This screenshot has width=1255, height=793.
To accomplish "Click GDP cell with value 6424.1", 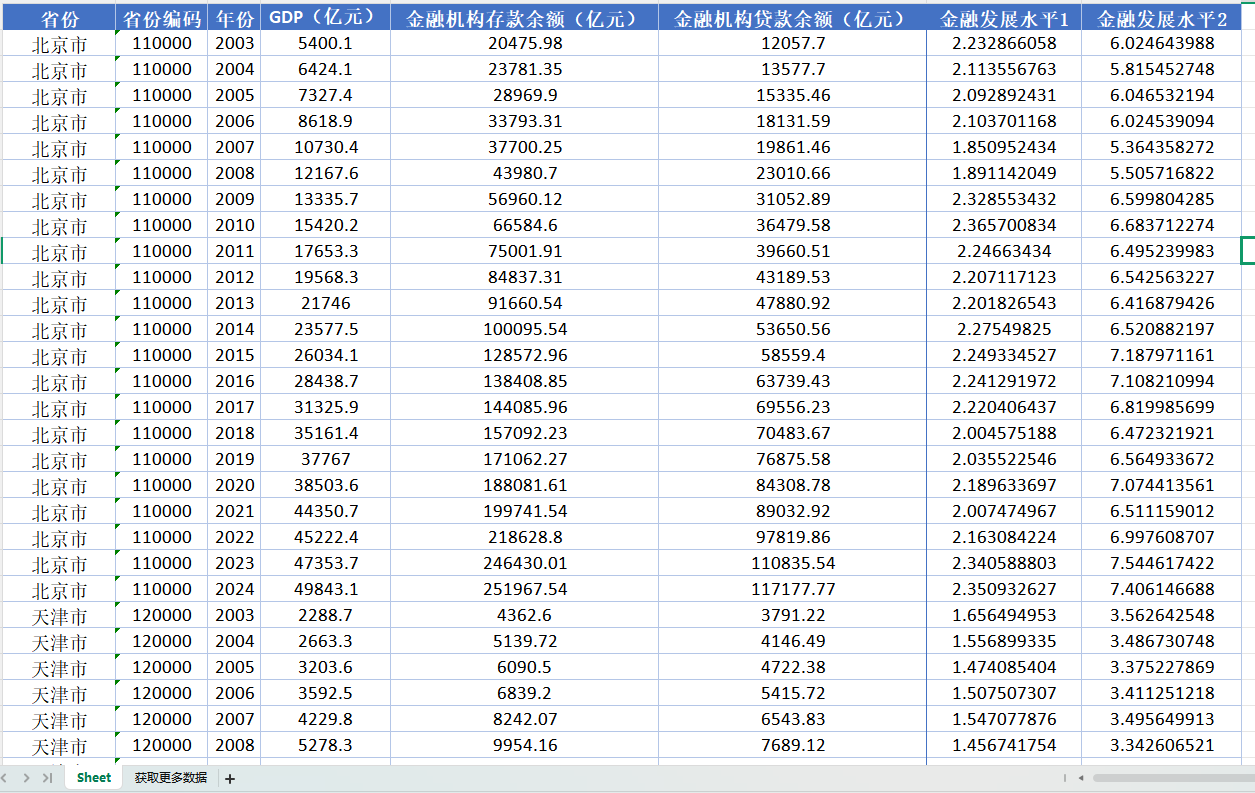I will [325, 70].
